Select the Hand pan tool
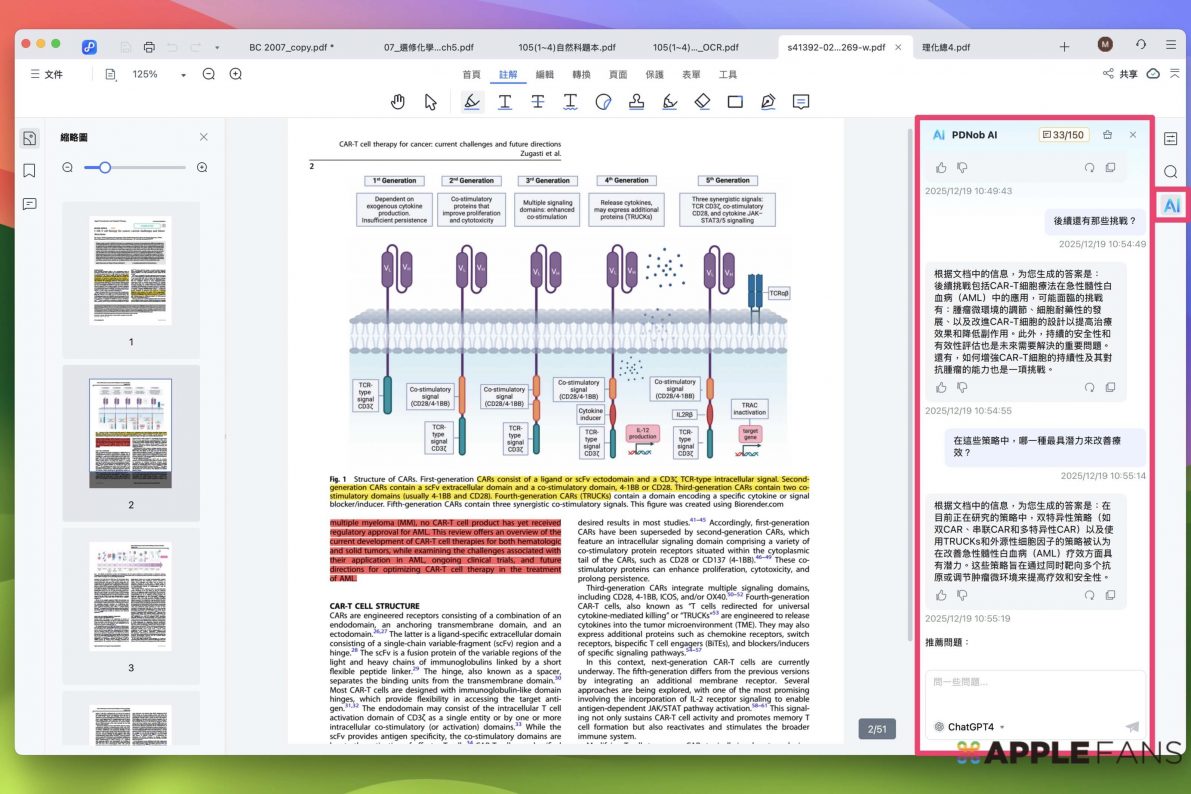The height and width of the screenshot is (794, 1191). click(x=398, y=102)
